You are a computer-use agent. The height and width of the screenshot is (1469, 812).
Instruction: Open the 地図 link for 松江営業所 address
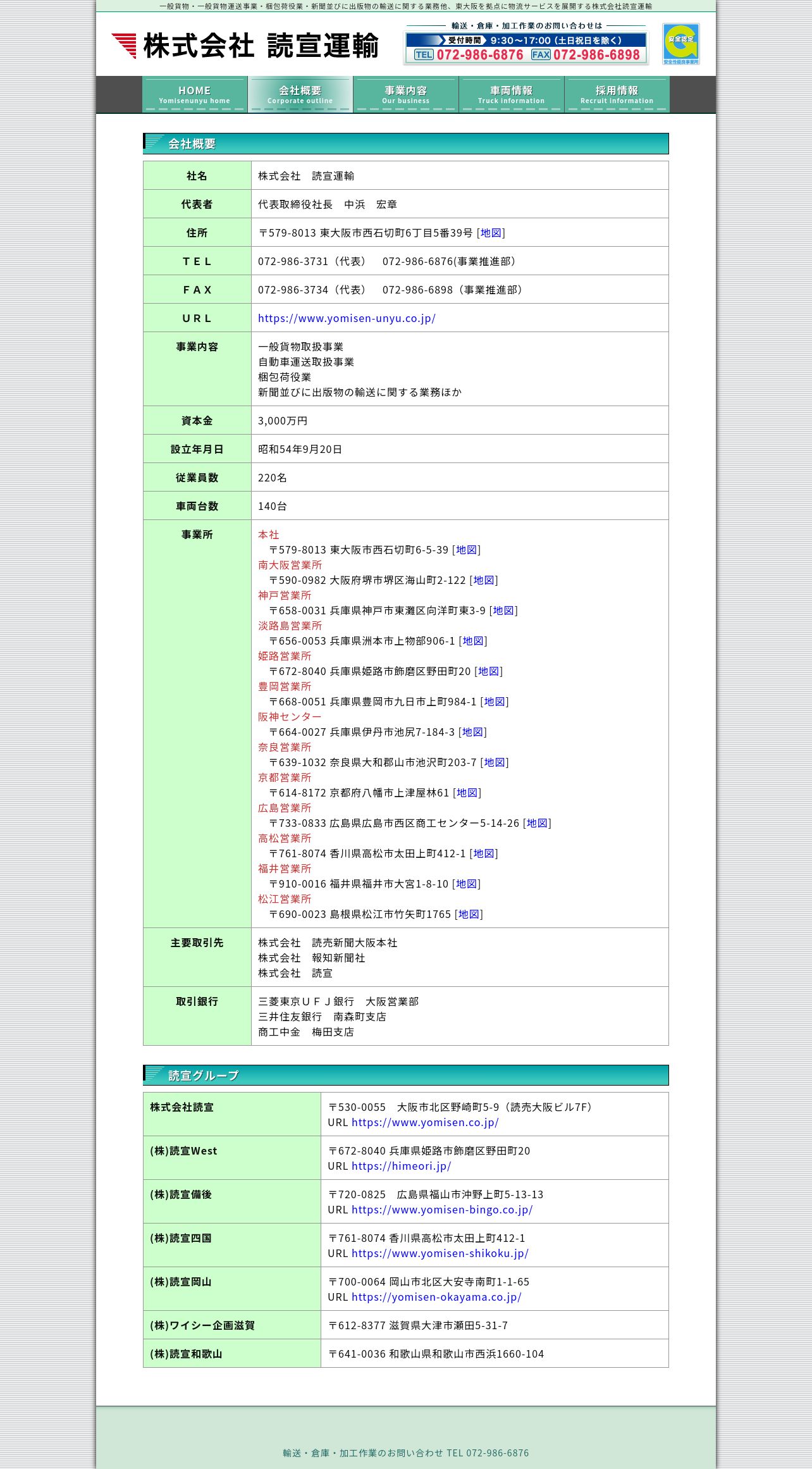(469, 914)
